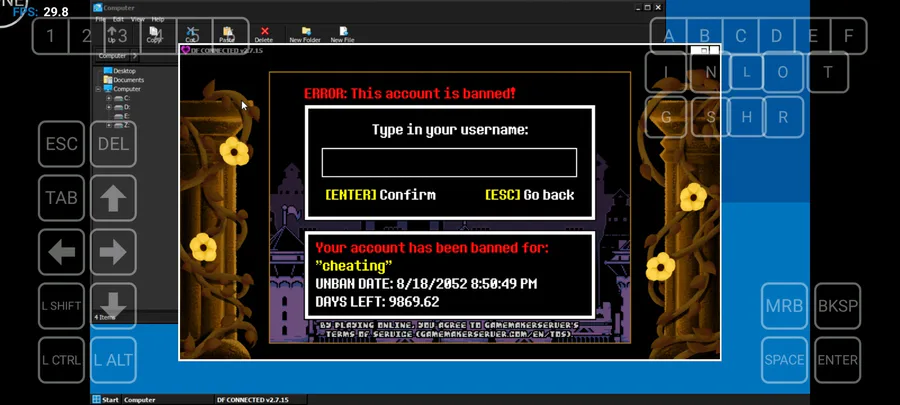Viewport: 900px width, 405px height.
Task: Click the New Folder toolbar icon
Action: [305, 34]
